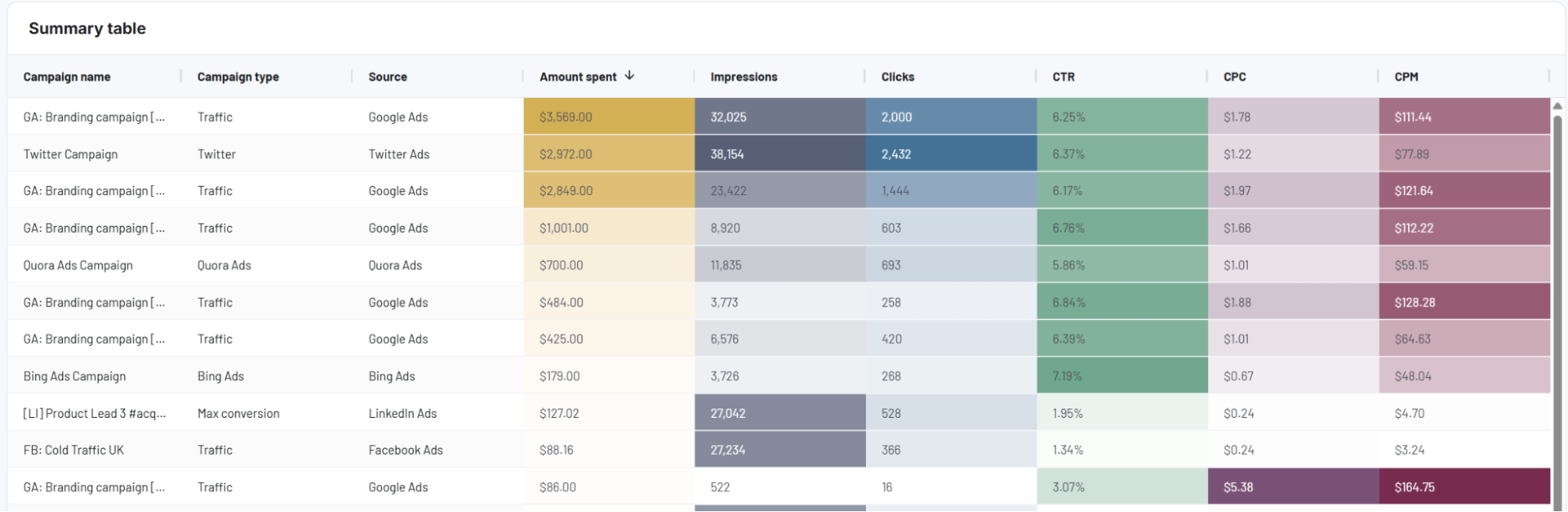Click the Bing Ads source cell

tap(438, 376)
